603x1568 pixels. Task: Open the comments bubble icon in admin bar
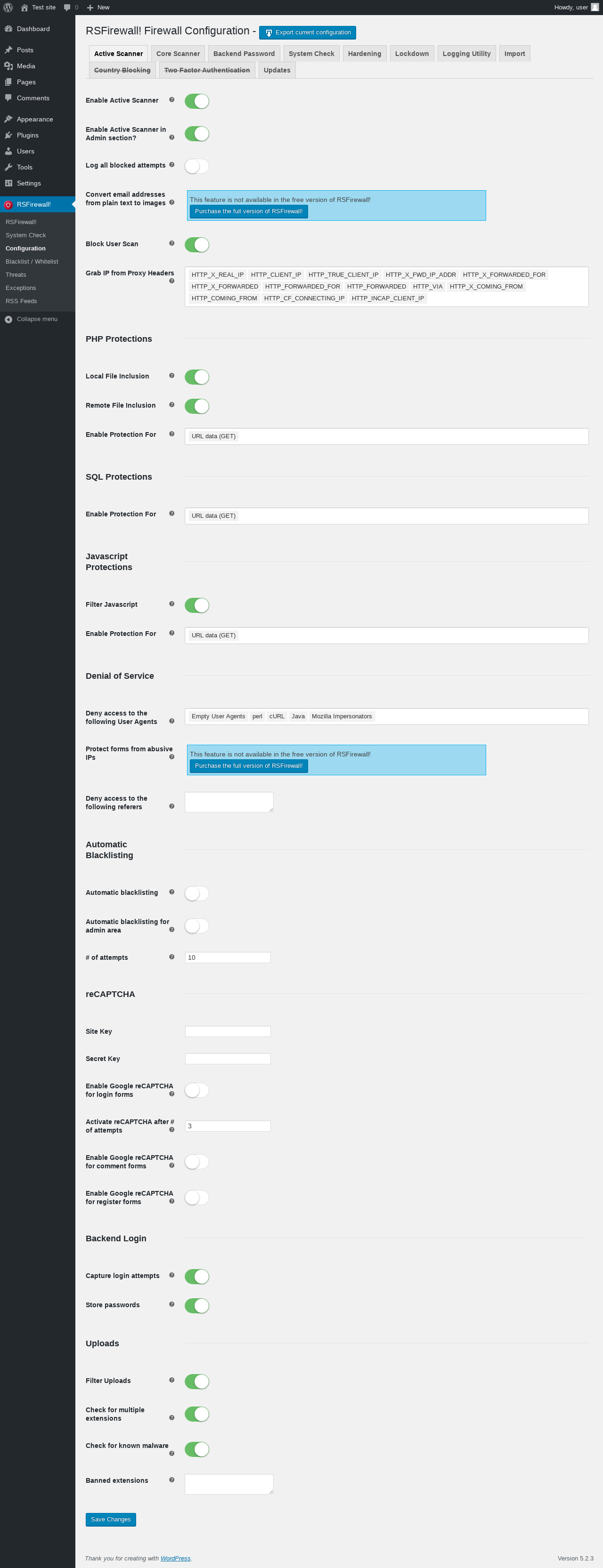[x=67, y=8]
